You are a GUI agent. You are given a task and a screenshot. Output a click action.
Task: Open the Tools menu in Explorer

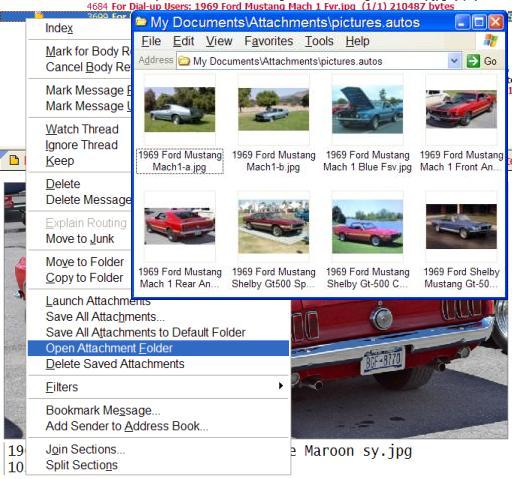(x=319, y=41)
